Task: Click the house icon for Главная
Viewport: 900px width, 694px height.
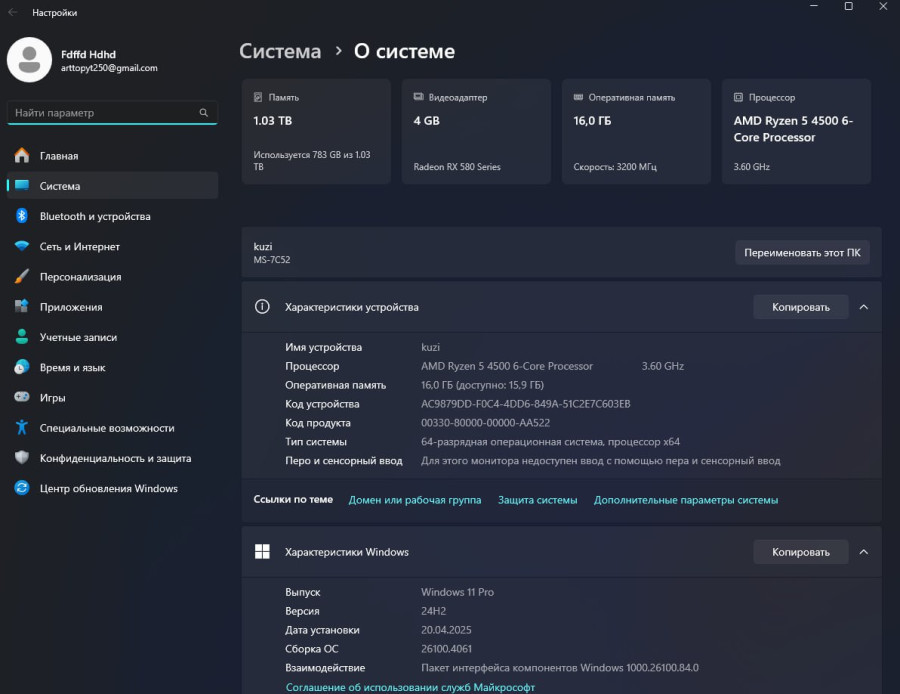Action: pos(22,156)
